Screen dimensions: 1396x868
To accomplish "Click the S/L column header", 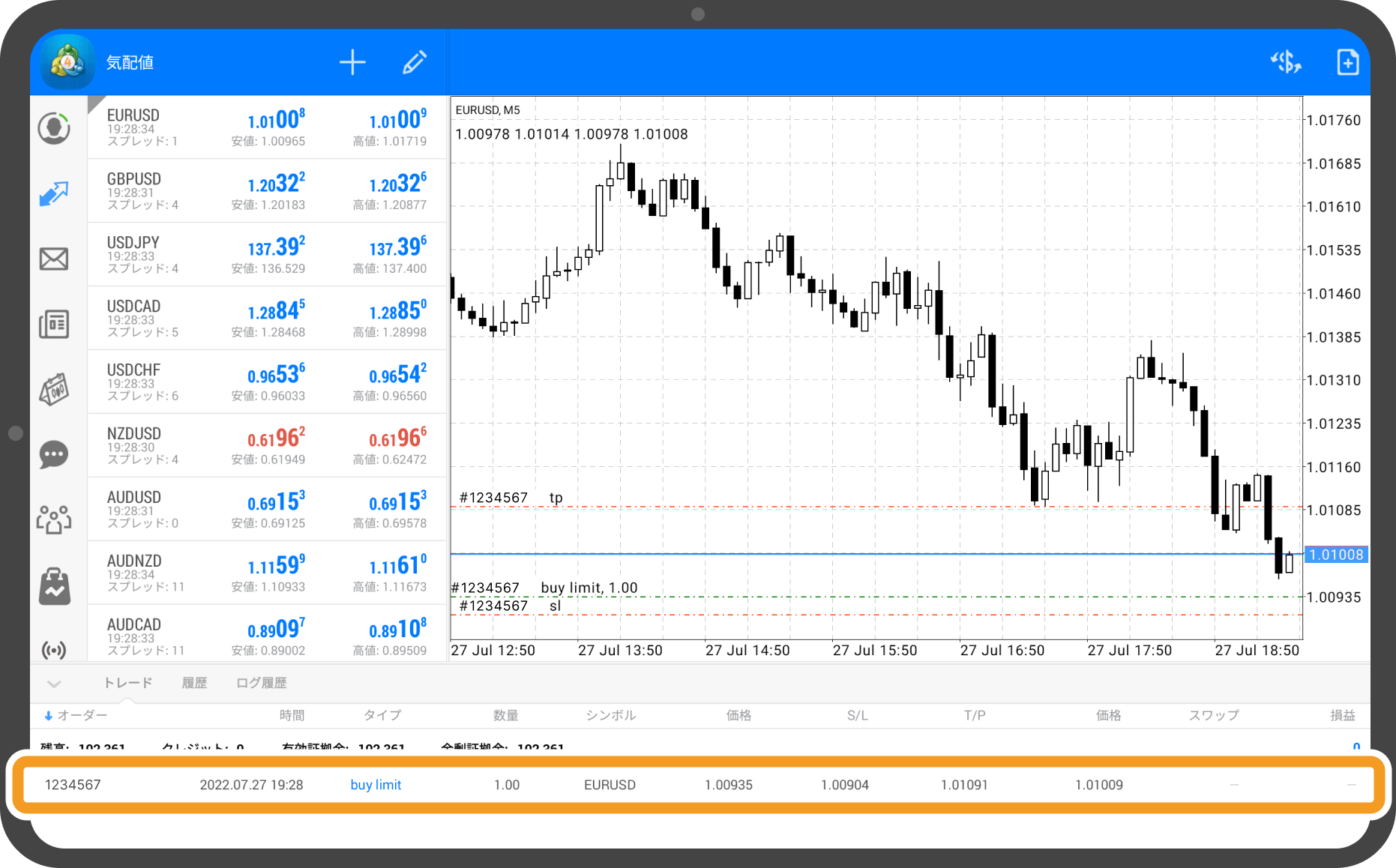I will (x=857, y=715).
